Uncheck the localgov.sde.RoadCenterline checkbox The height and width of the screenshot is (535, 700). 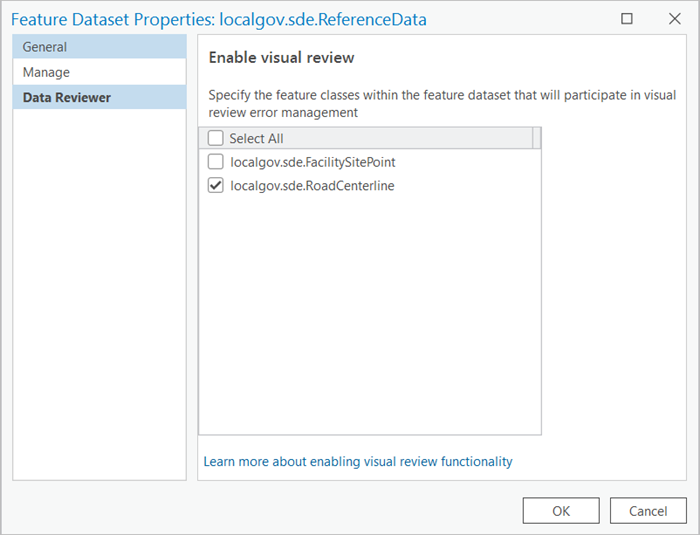216,185
